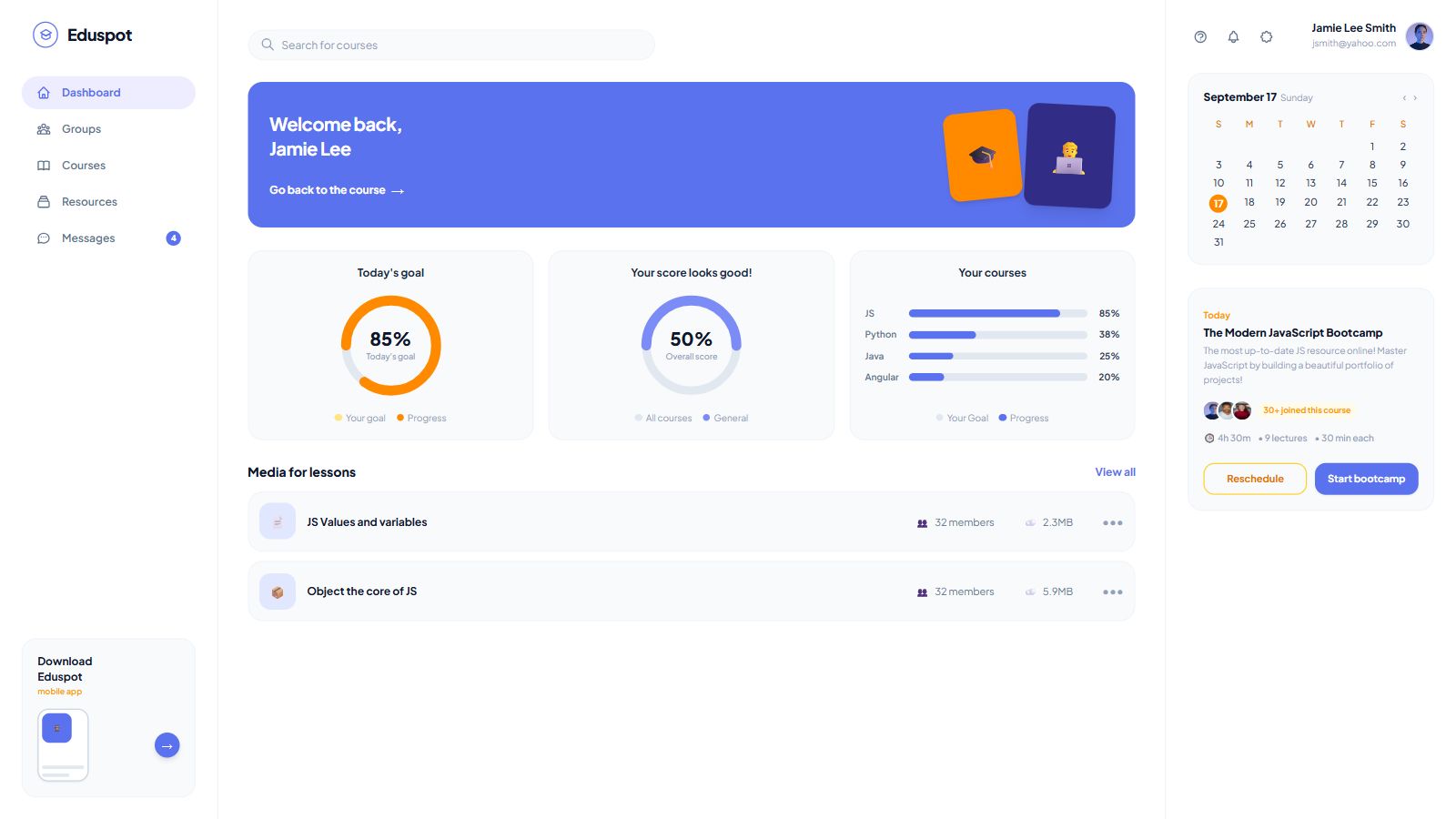This screenshot has width=1456, height=819.
Task: Click the 50% Overall score ring
Action: [692, 345]
